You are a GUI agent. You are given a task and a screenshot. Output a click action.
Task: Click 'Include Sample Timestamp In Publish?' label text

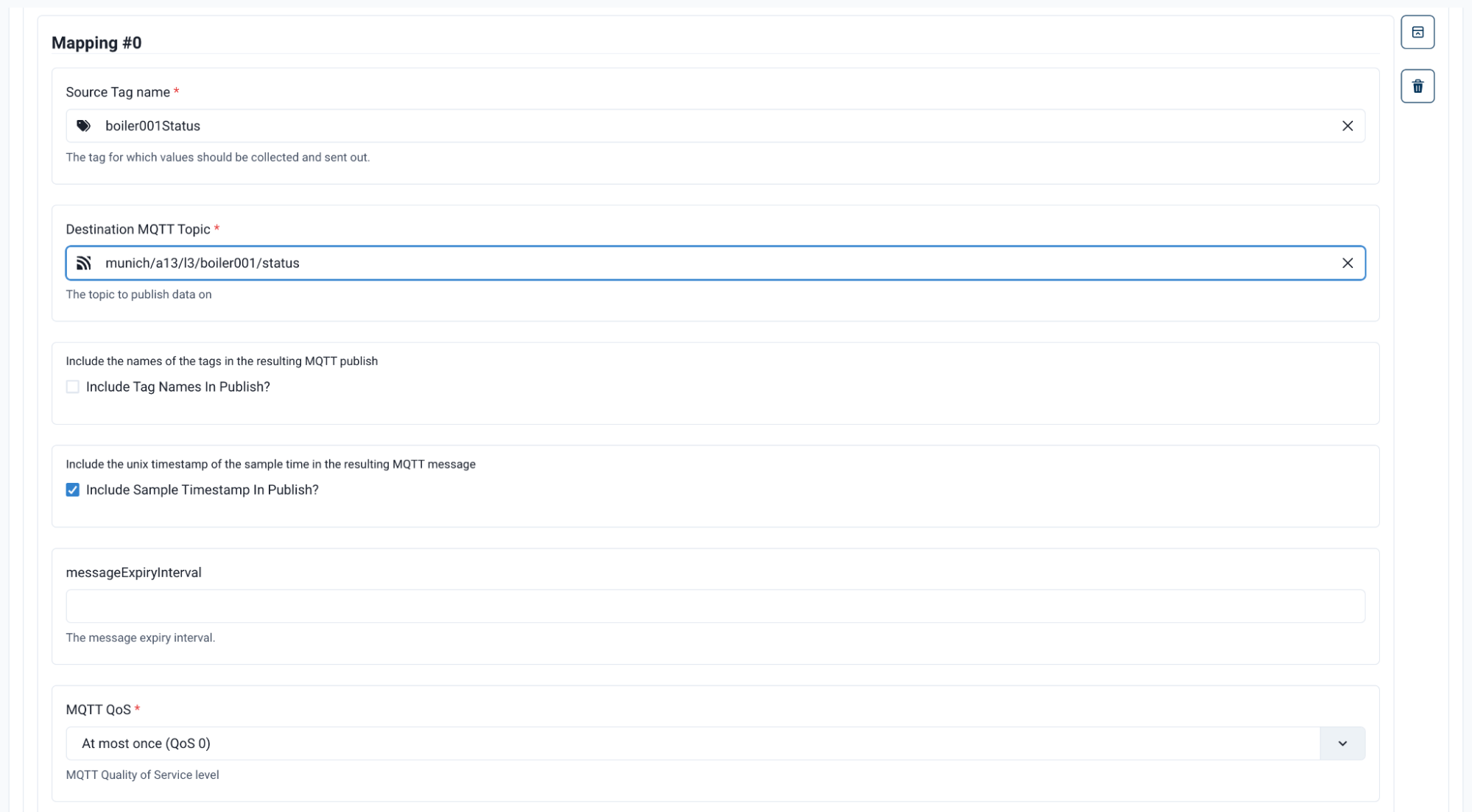(203, 490)
